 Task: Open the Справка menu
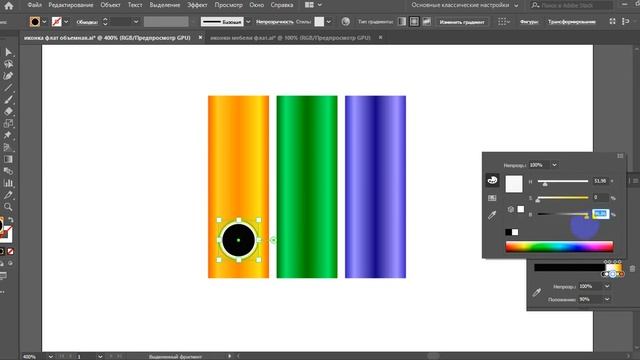click(282, 5)
